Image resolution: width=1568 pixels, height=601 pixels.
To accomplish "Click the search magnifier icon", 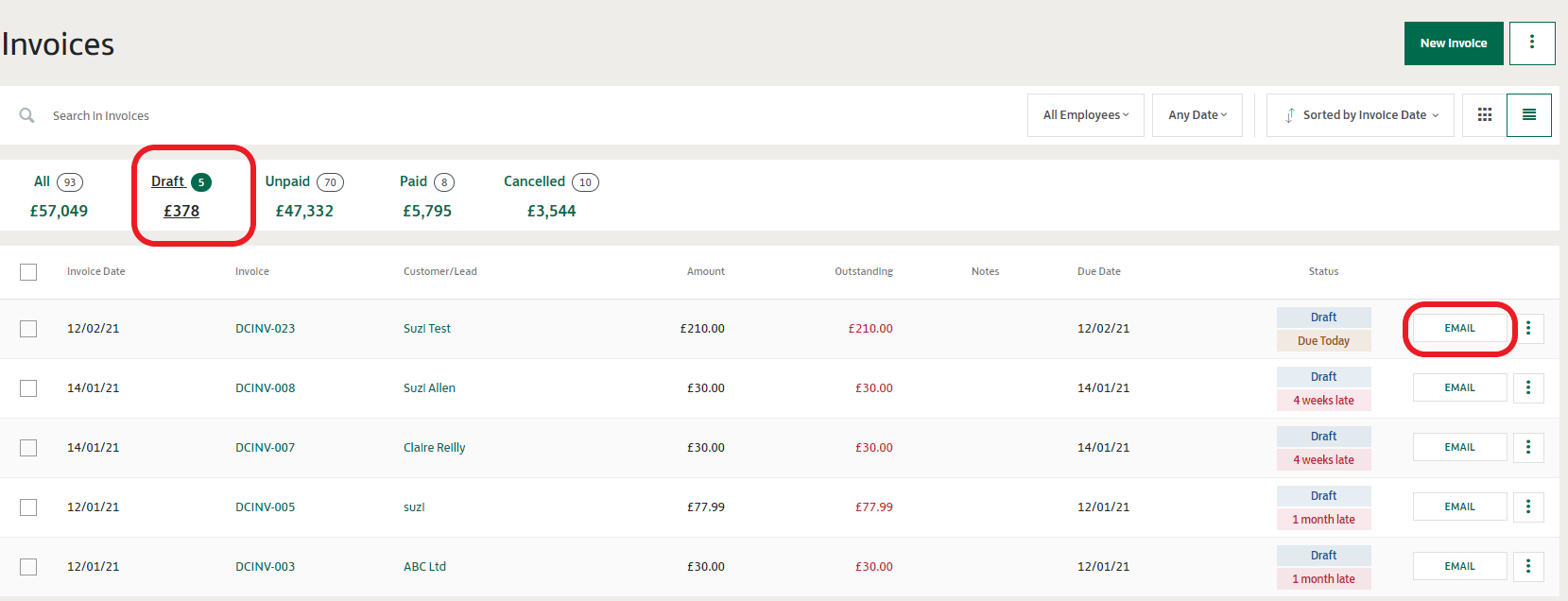I will (x=27, y=115).
